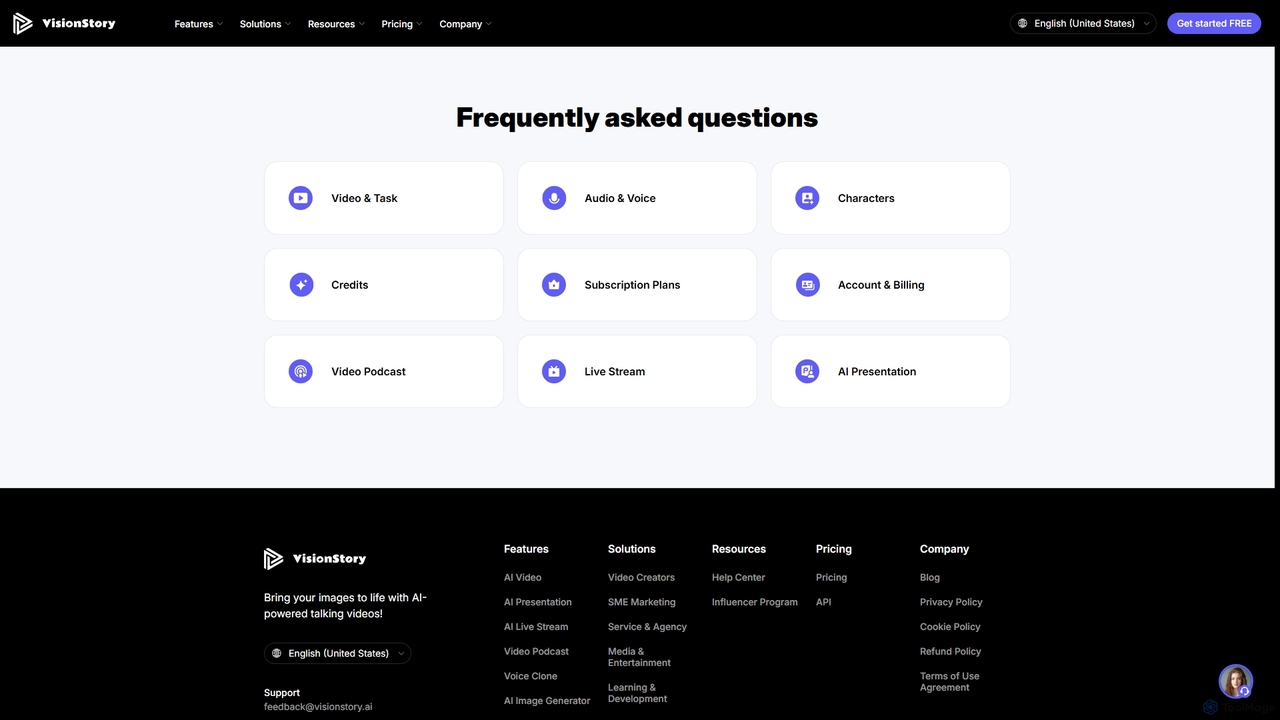Open Video Creators footer link
Viewport: 1280px width, 720px height.
tap(641, 577)
